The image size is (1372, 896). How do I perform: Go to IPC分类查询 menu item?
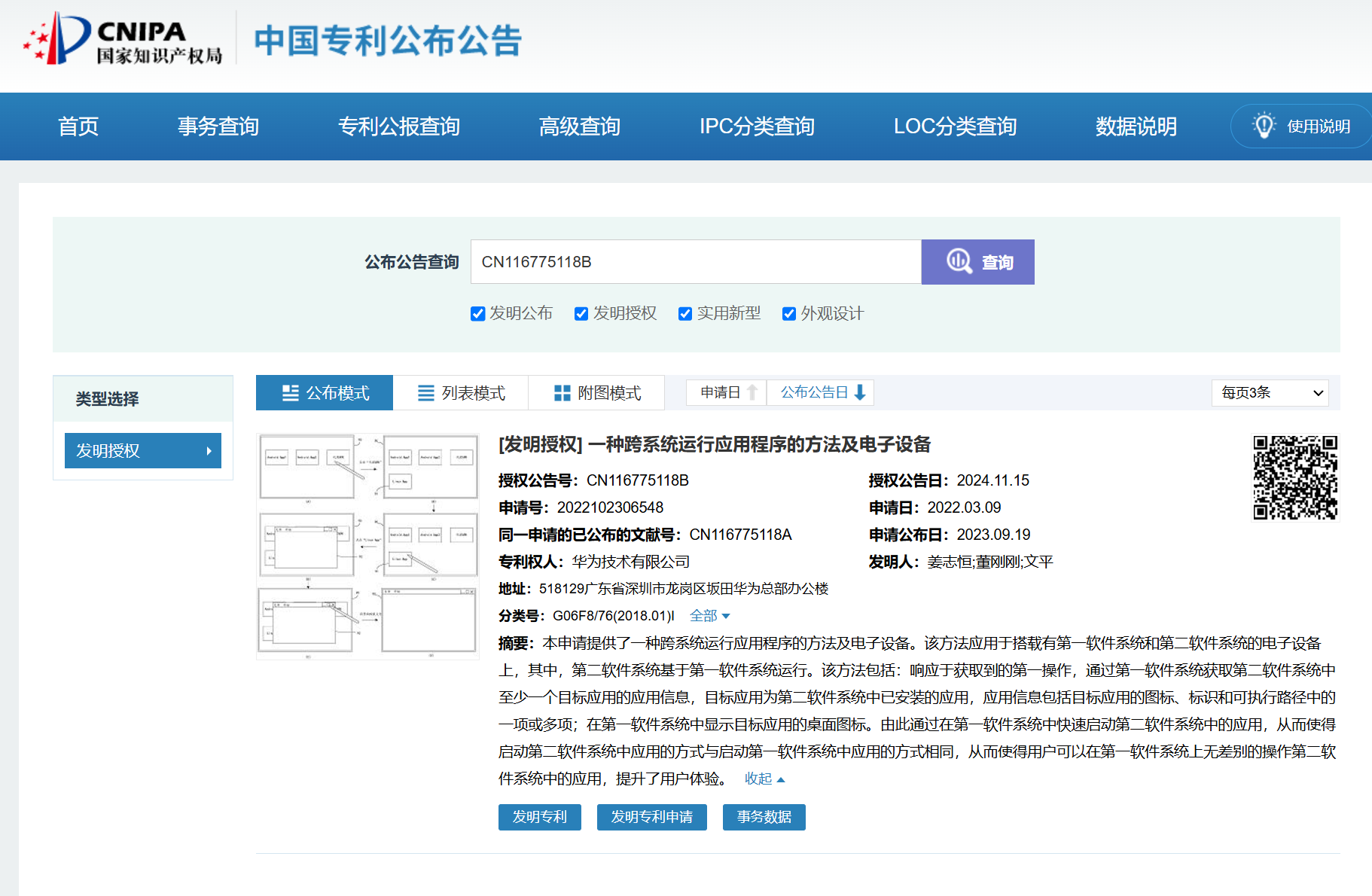coord(757,126)
